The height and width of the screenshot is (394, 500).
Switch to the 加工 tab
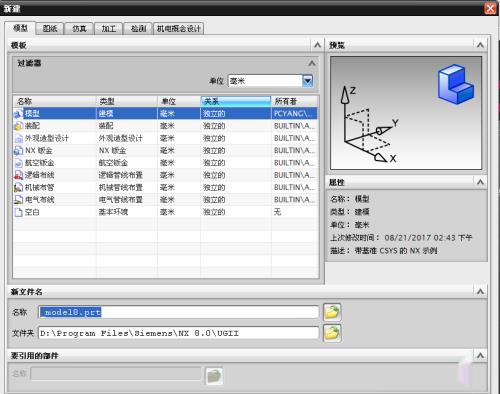[109, 29]
